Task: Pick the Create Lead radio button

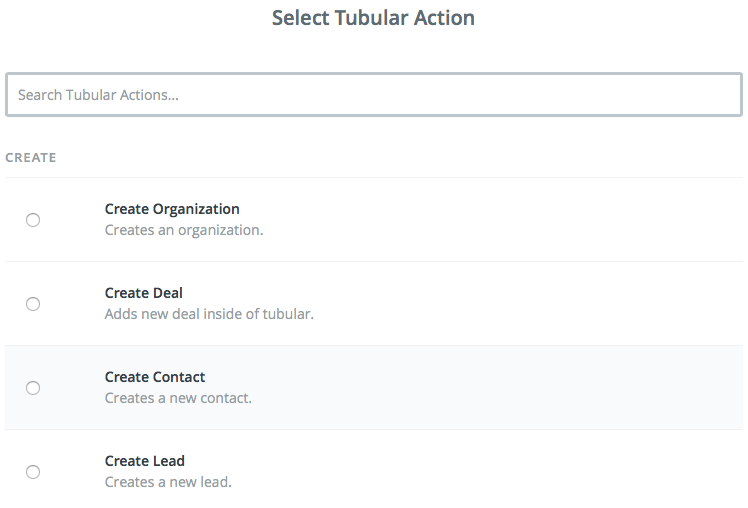Action: pyautogui.click(x=33, y=472)
